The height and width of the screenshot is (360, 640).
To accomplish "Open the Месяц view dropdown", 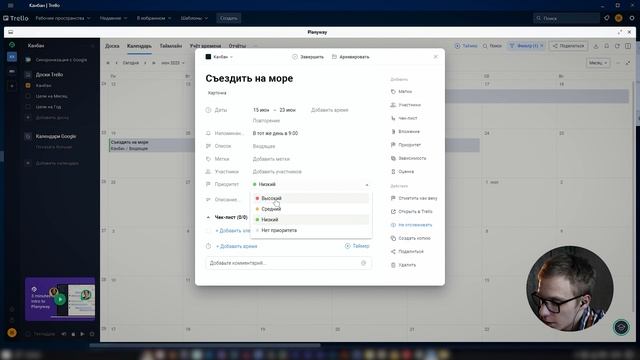I will coord(598,63).
